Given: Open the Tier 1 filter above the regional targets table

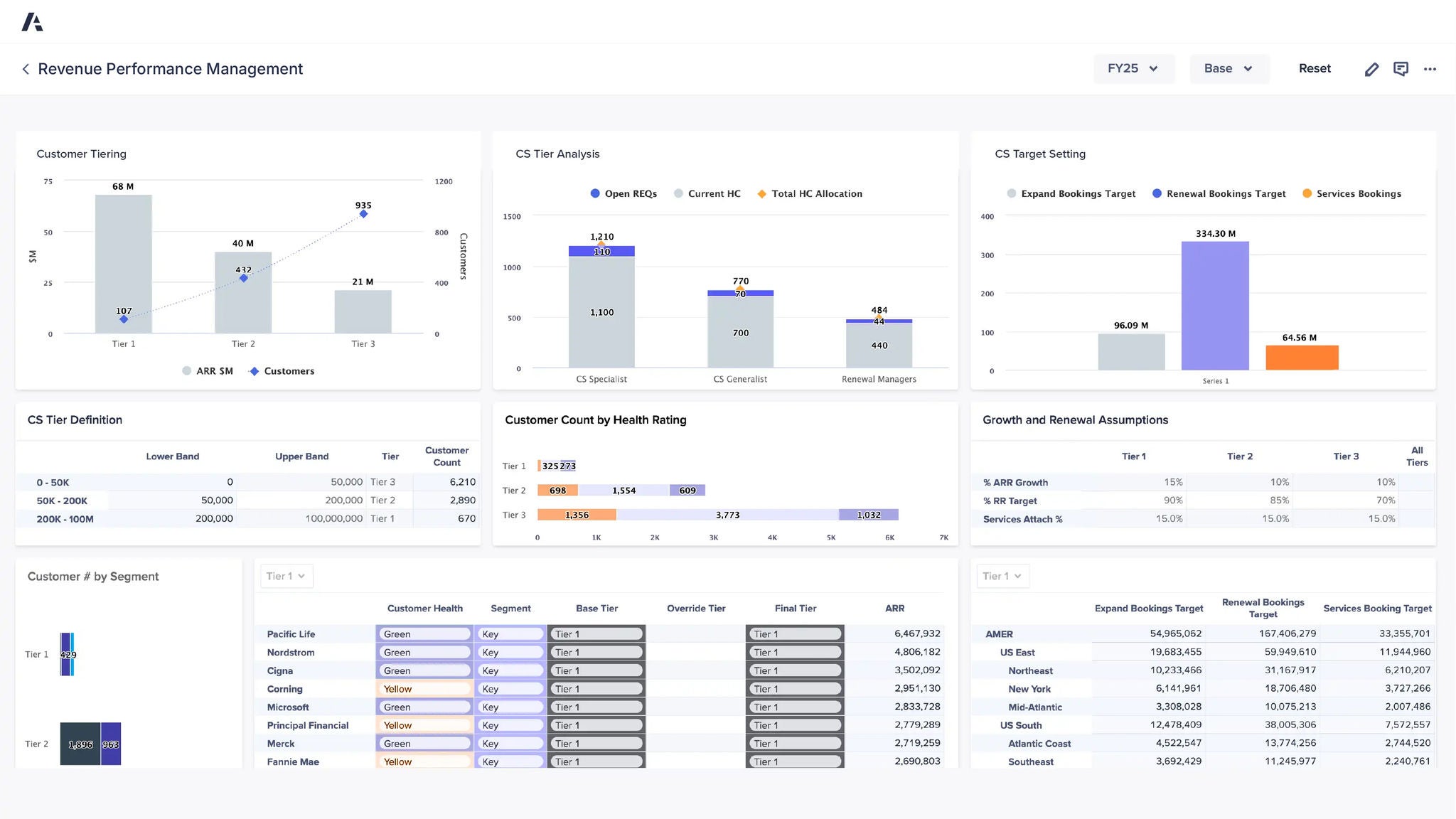Looking at the screenshot, I should (1002, 576).
